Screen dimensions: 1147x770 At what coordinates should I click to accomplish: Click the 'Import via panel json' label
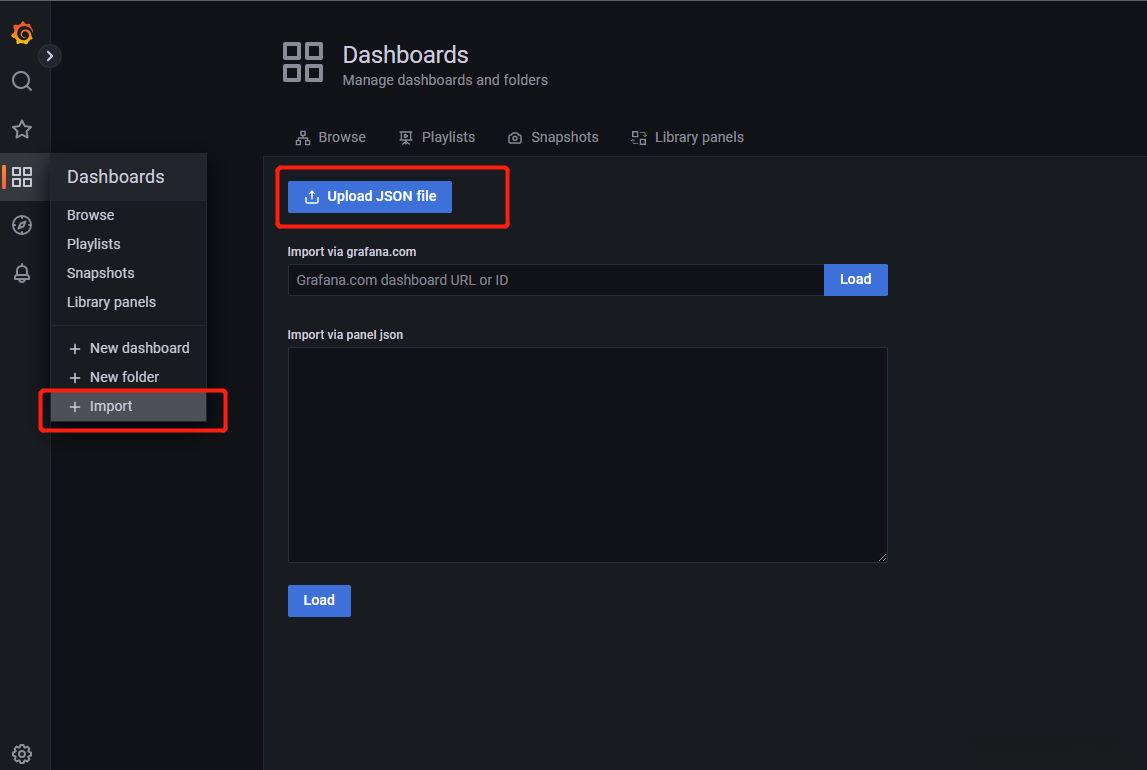coord(345,335)
